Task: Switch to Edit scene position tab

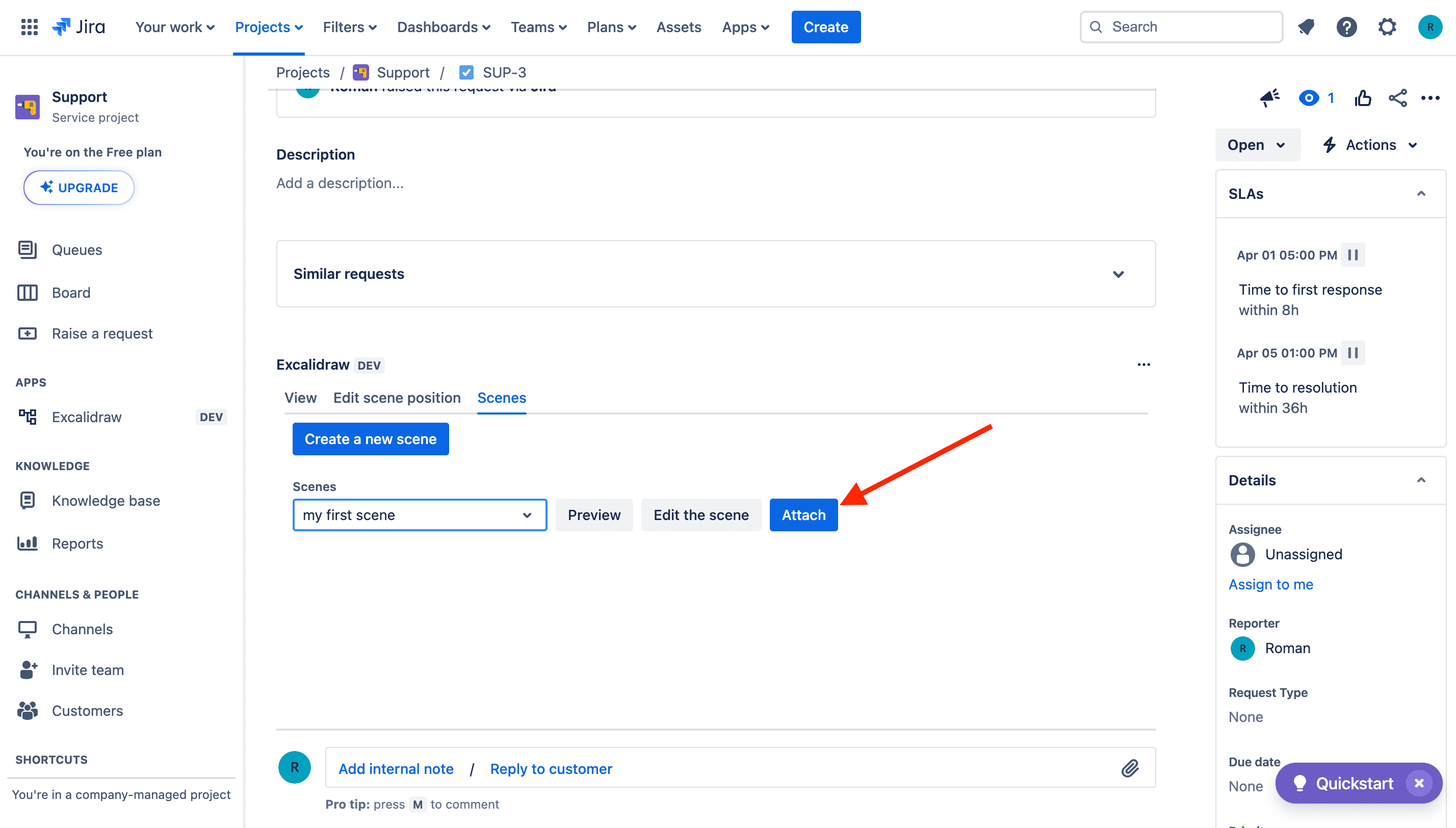Action: (x=397, y=398)
